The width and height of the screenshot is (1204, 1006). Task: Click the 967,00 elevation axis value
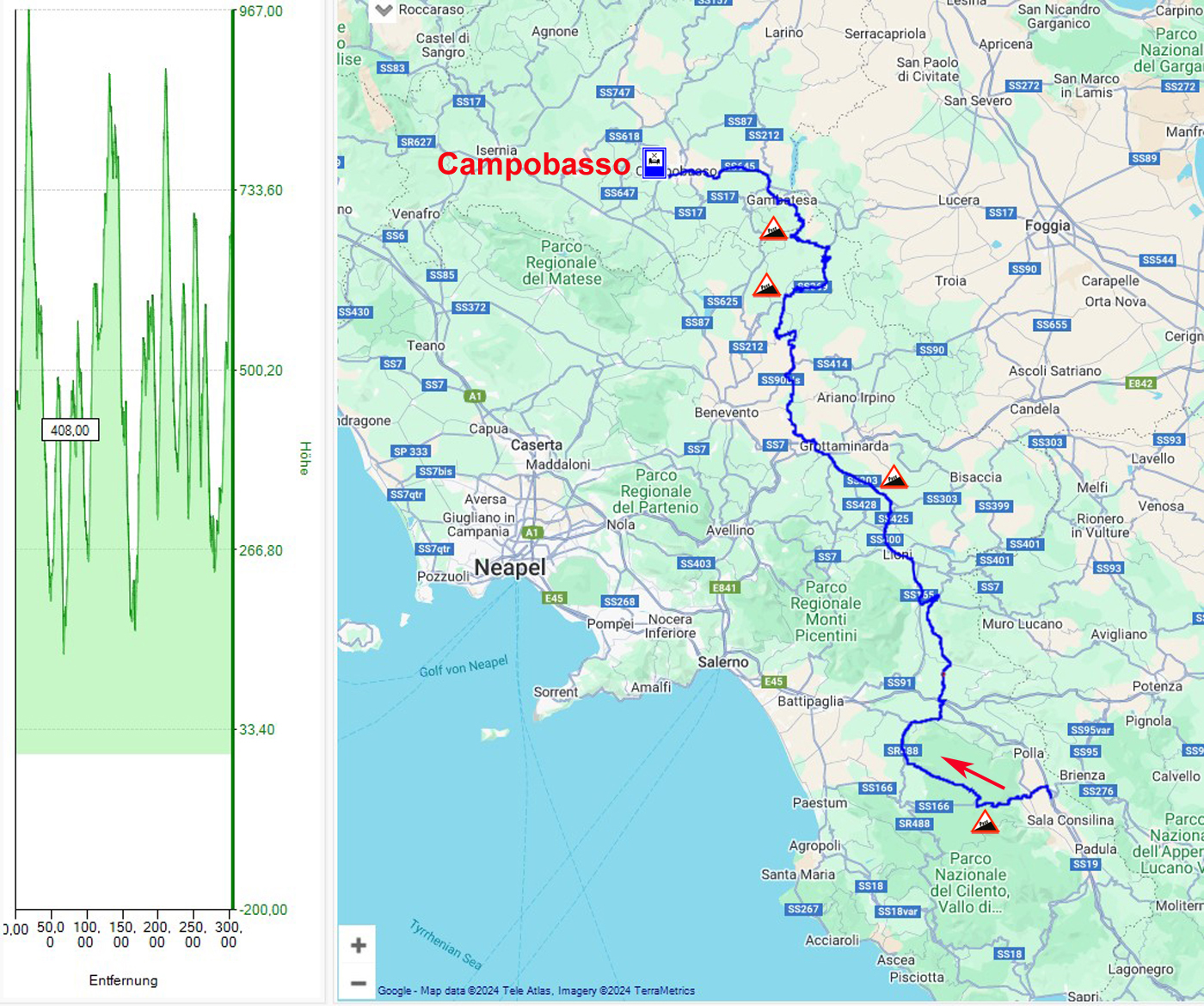(261, 11)
